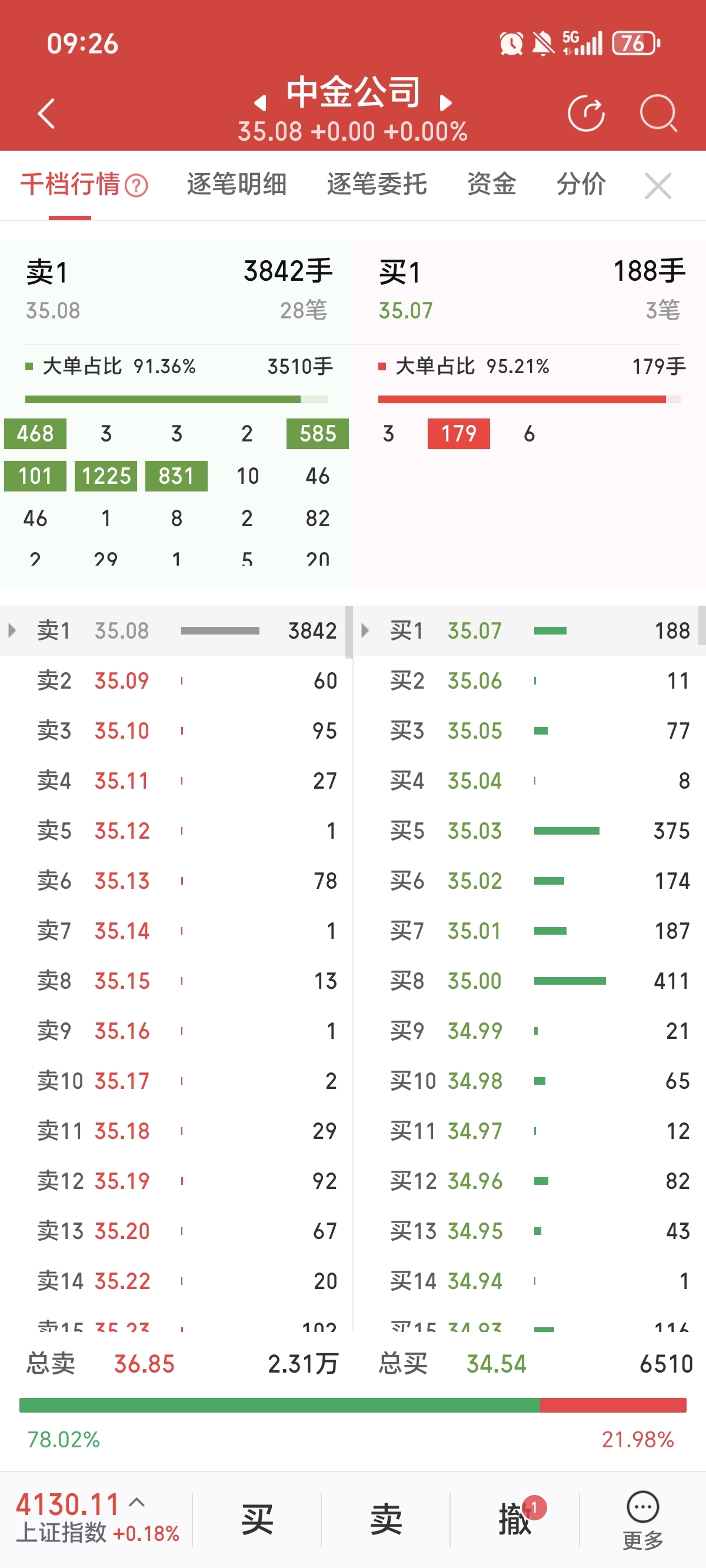
Task: Select the red 179 large order block
Action: (x=458, y=433)
